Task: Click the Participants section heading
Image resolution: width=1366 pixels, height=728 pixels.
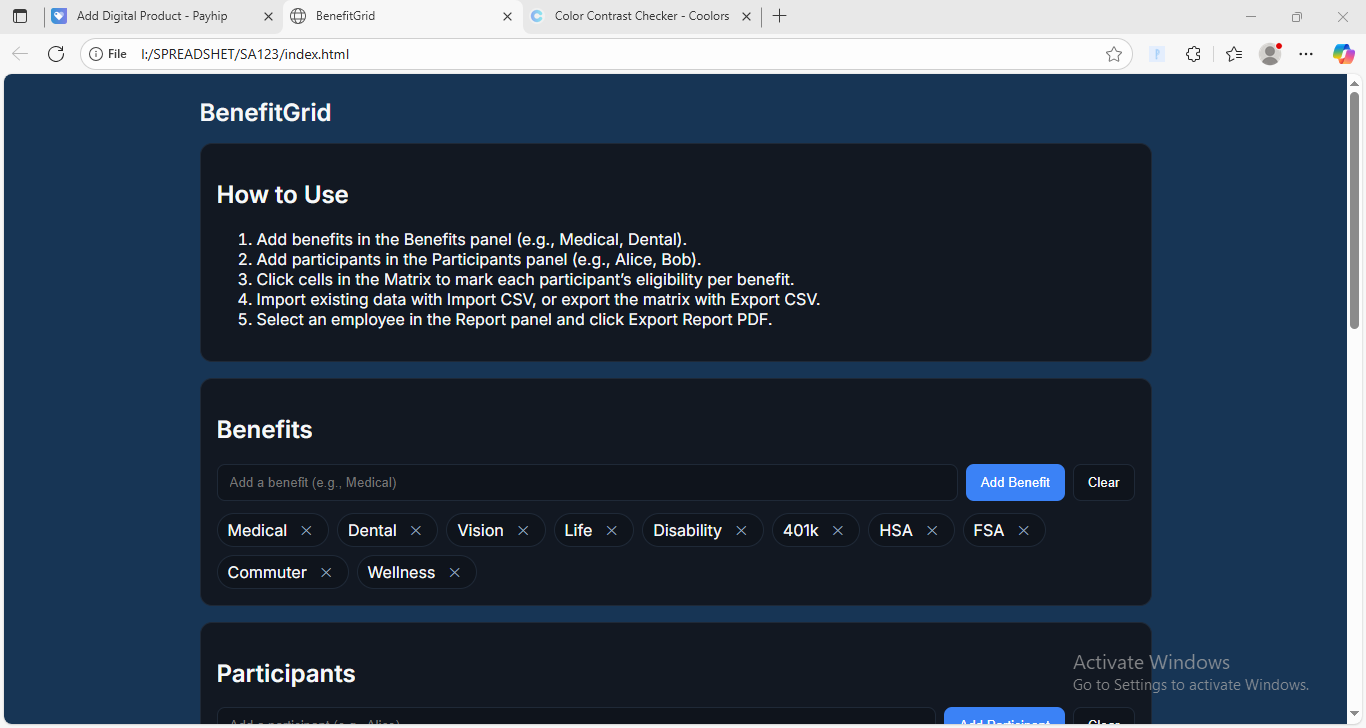Action: tap(286, 674)
